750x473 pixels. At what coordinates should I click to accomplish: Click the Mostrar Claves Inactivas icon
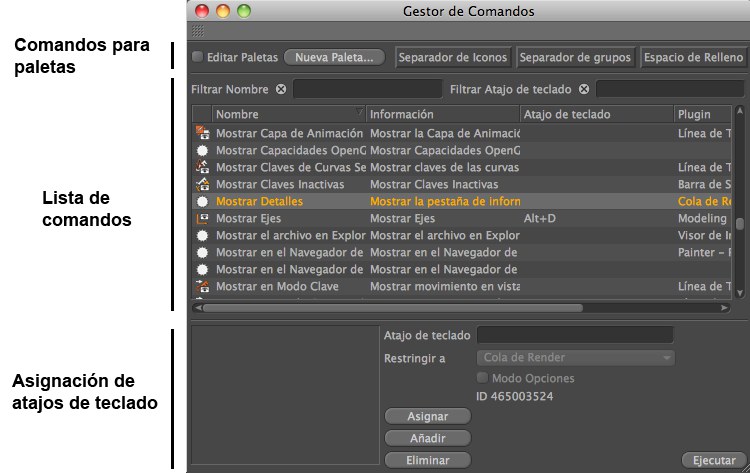tap(202, 184)
